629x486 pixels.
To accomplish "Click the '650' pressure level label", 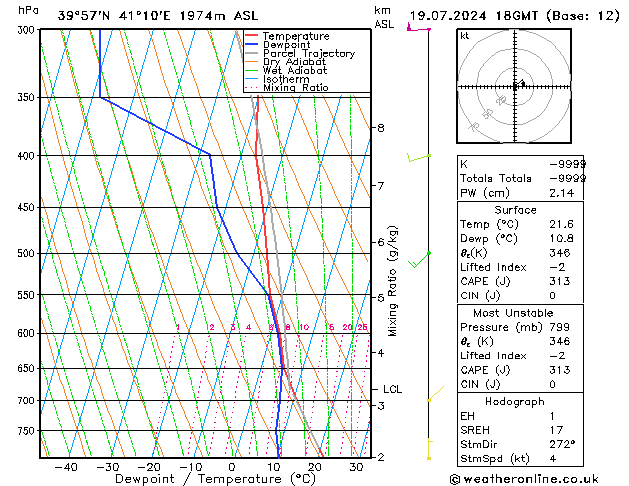I will [x=28, y=368].
